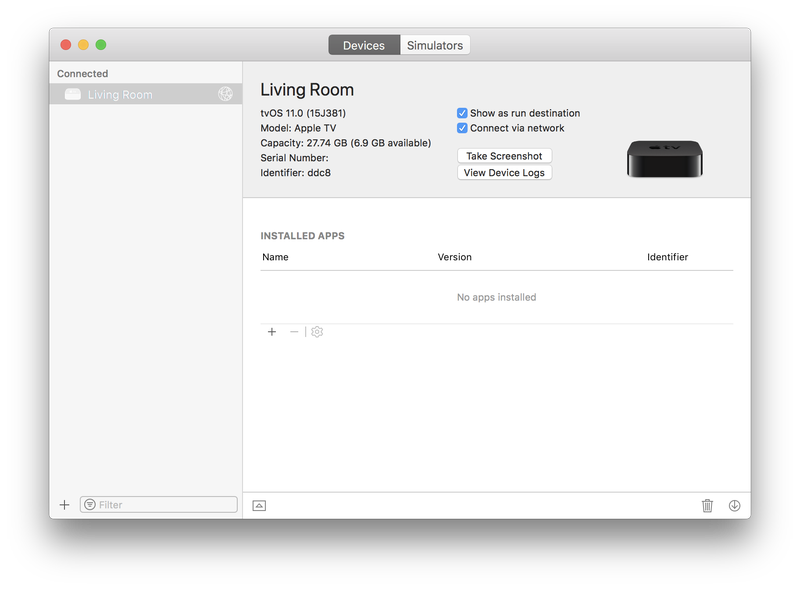The height and width of the screenshot is (589, 800).
Task: Click the Filter search field
Action: point(159,505)
